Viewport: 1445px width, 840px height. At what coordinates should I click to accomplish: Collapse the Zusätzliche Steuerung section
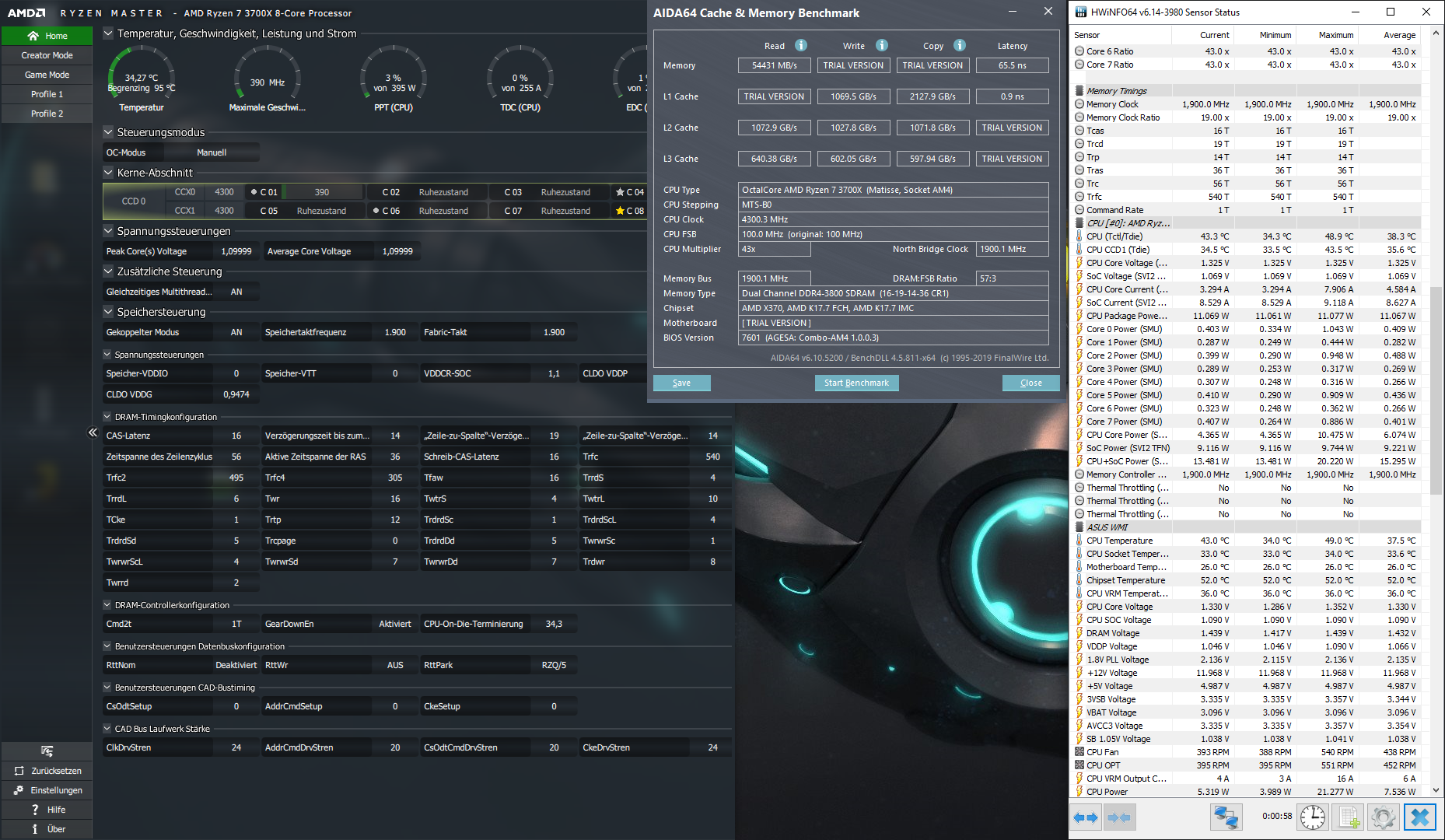[x=108, y=271]
